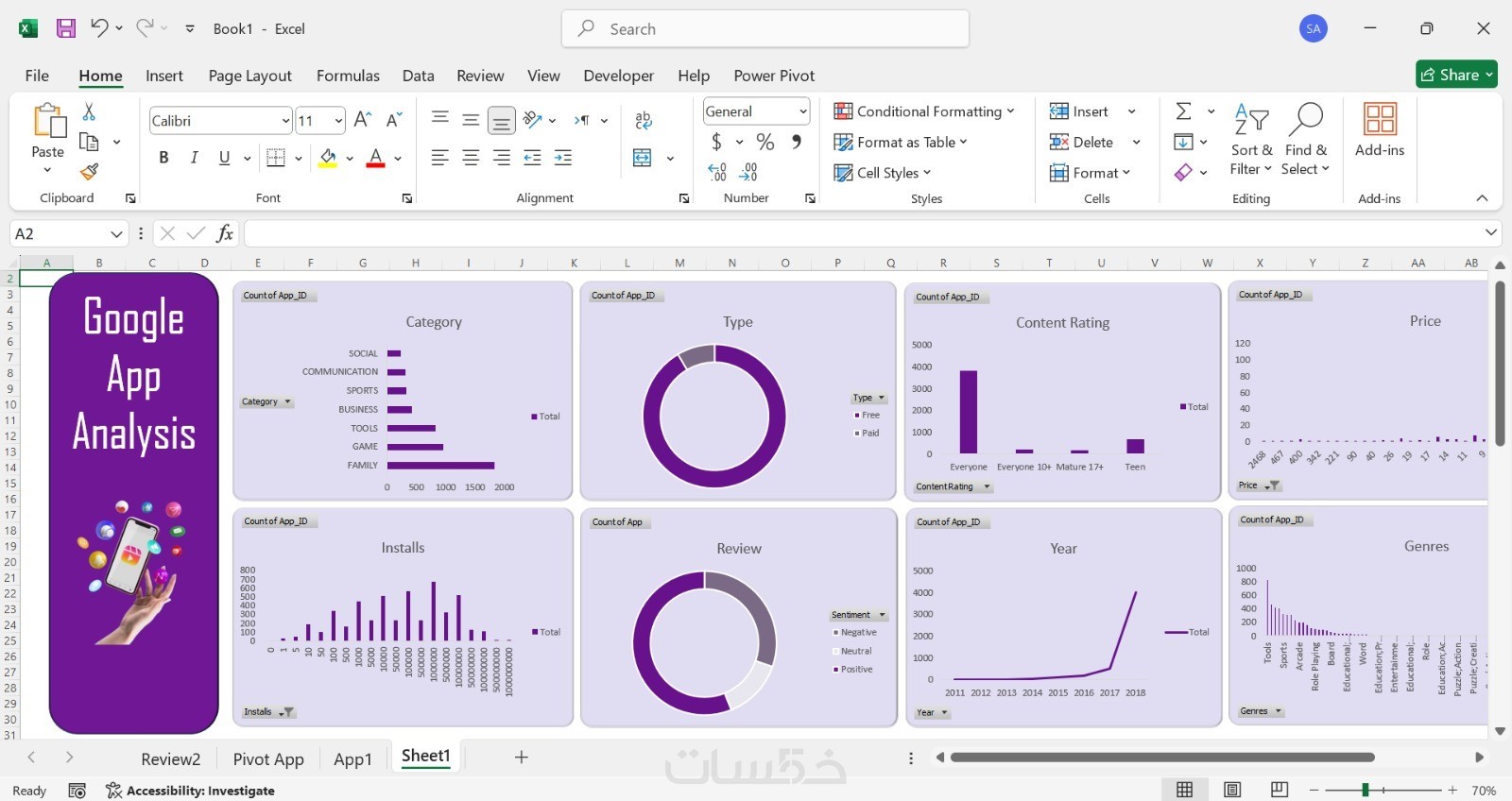
Task: Open the Name Box dropdown
Action: click(116, 233)
